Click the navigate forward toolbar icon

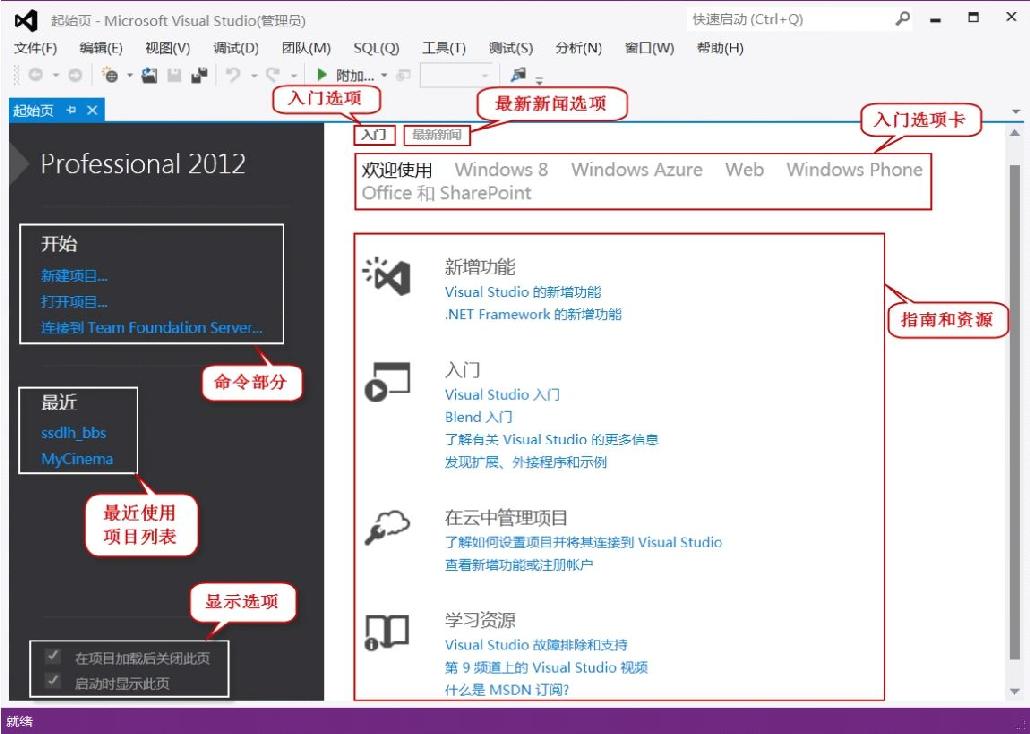pos(75,76)
